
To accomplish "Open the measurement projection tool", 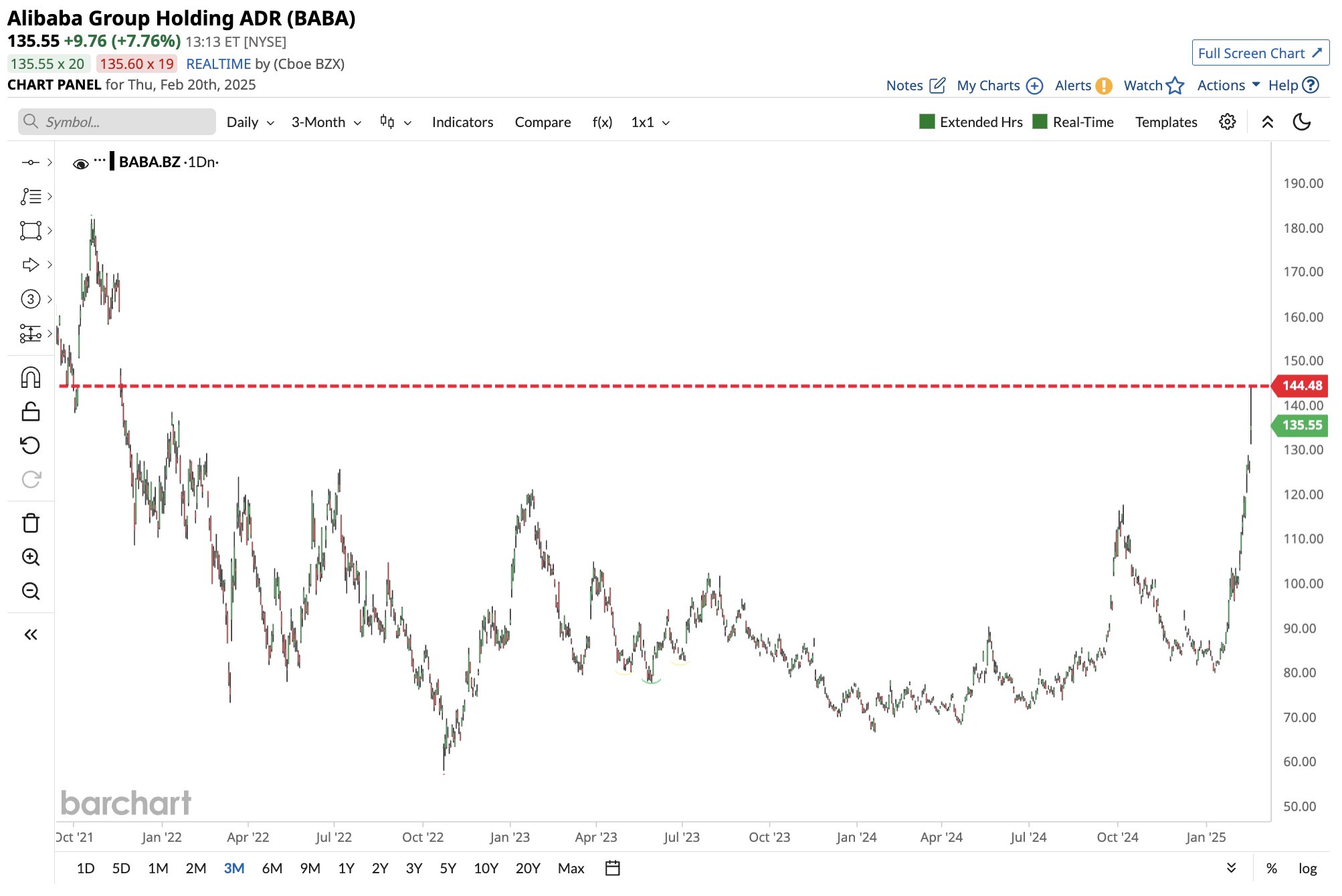I will (30, 333).
